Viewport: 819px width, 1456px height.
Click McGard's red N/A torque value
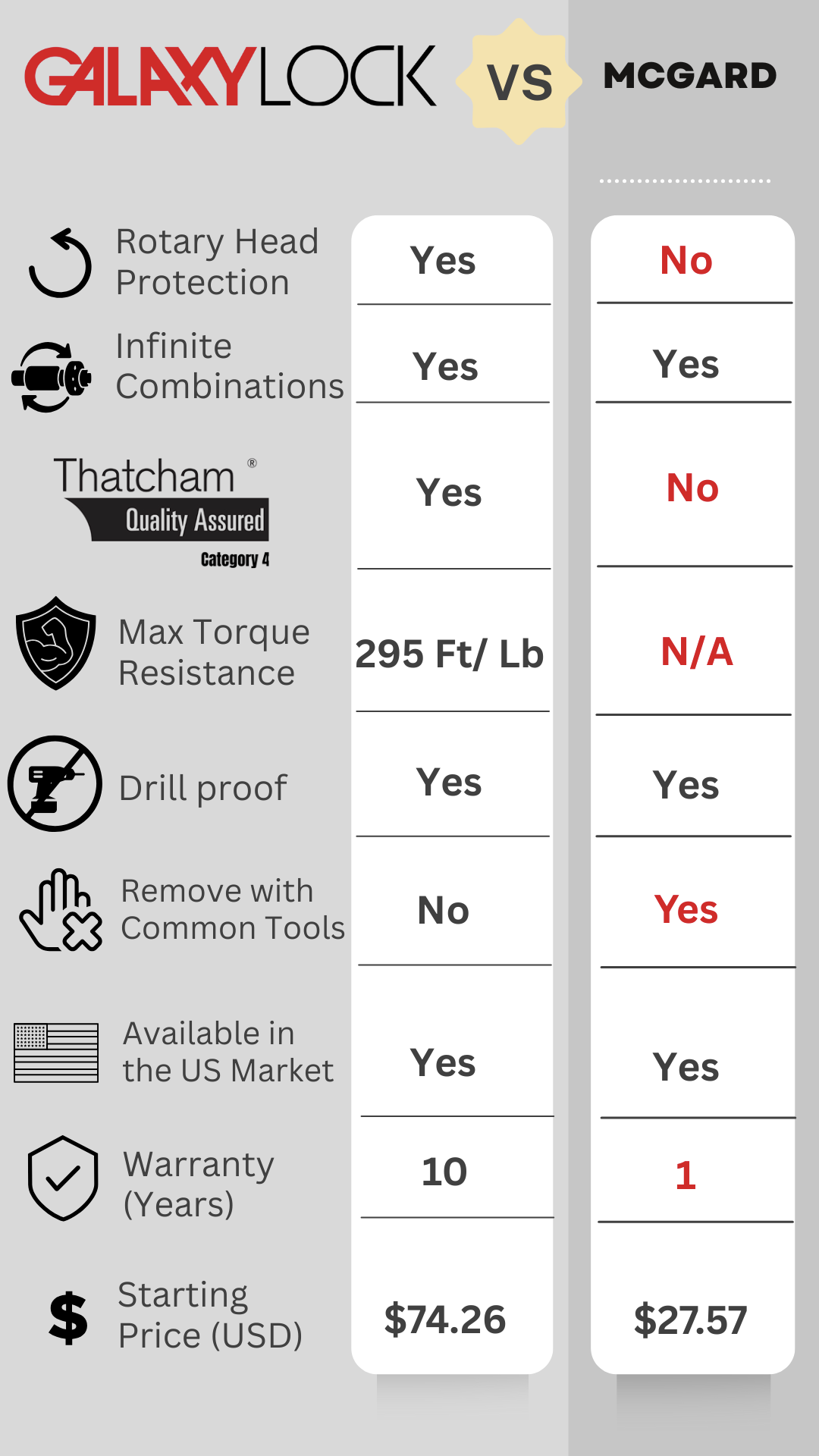click(x=696, y=651)
